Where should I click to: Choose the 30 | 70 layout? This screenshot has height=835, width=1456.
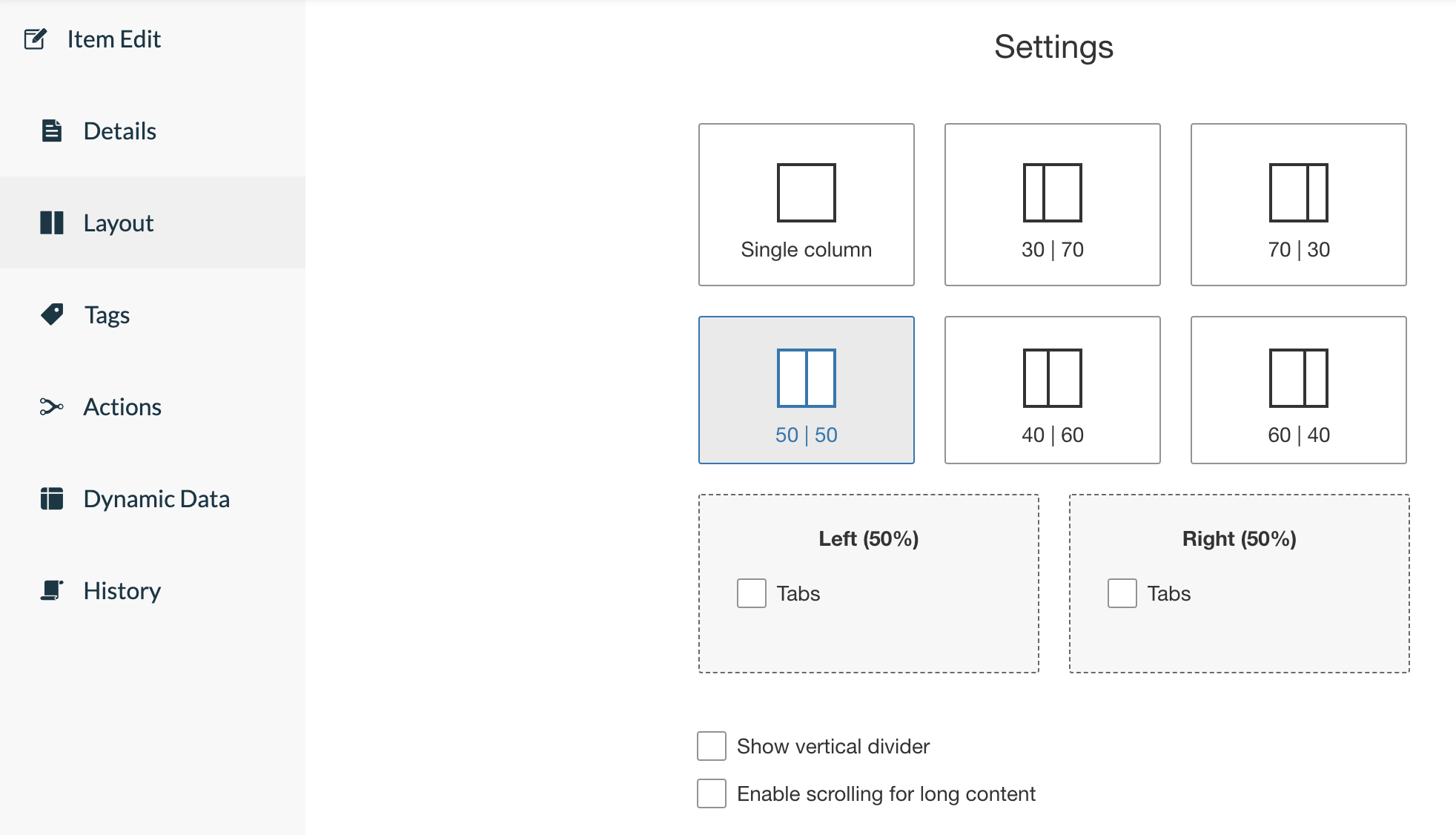pyautogui.click(x=1052, y=204)
